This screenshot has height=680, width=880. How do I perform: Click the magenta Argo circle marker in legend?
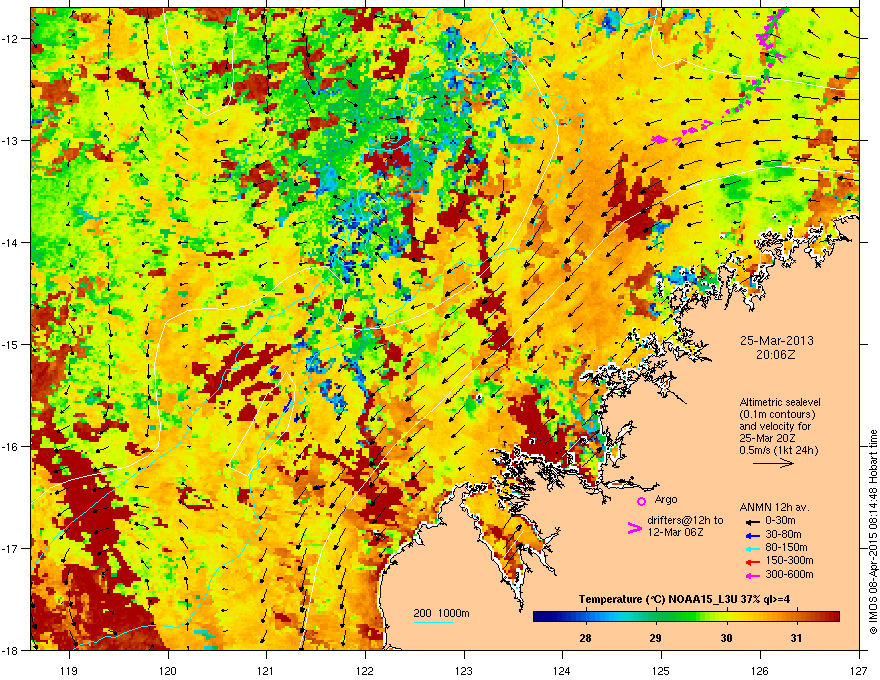(641, 501)
